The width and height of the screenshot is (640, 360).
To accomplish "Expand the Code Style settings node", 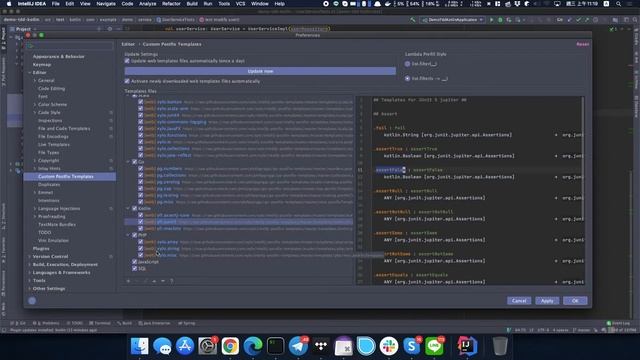I will coord(35,113).
